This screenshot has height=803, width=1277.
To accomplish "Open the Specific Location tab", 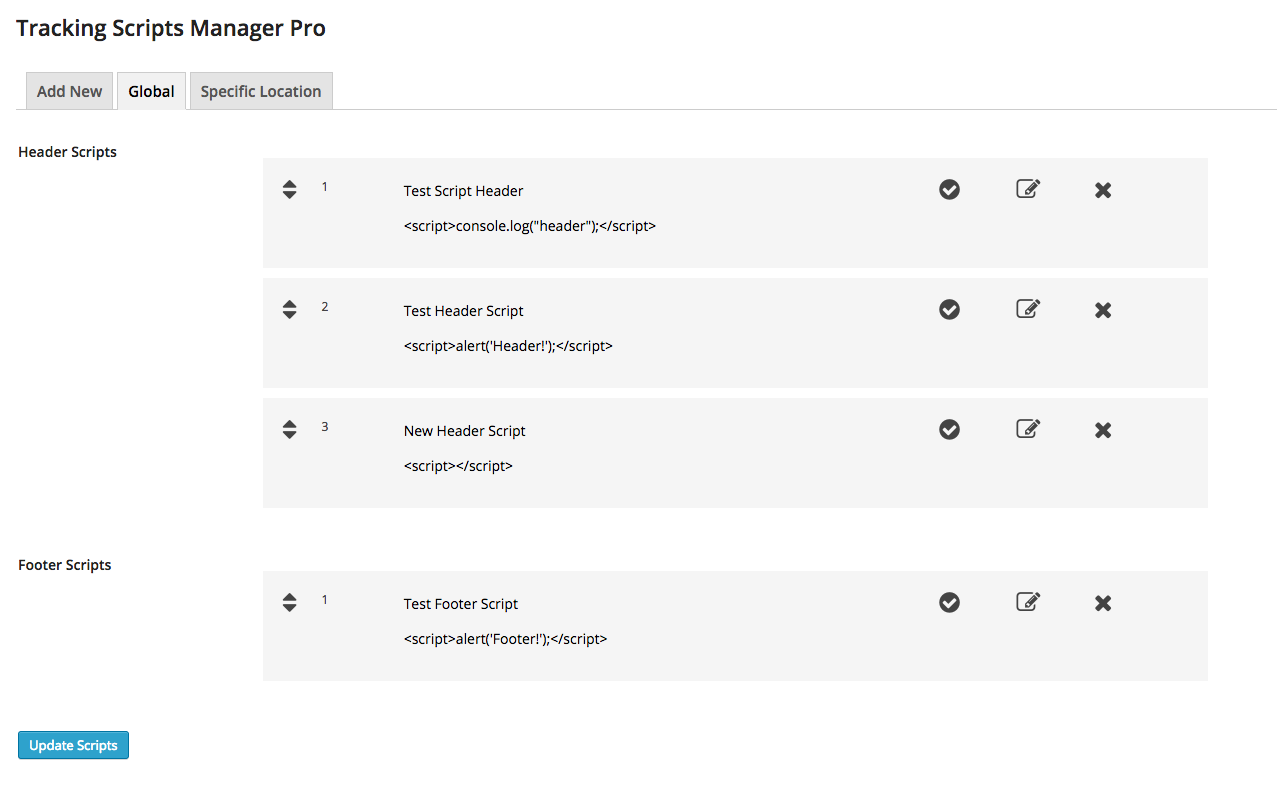I will pyautogui.click(x=261, y=91).
